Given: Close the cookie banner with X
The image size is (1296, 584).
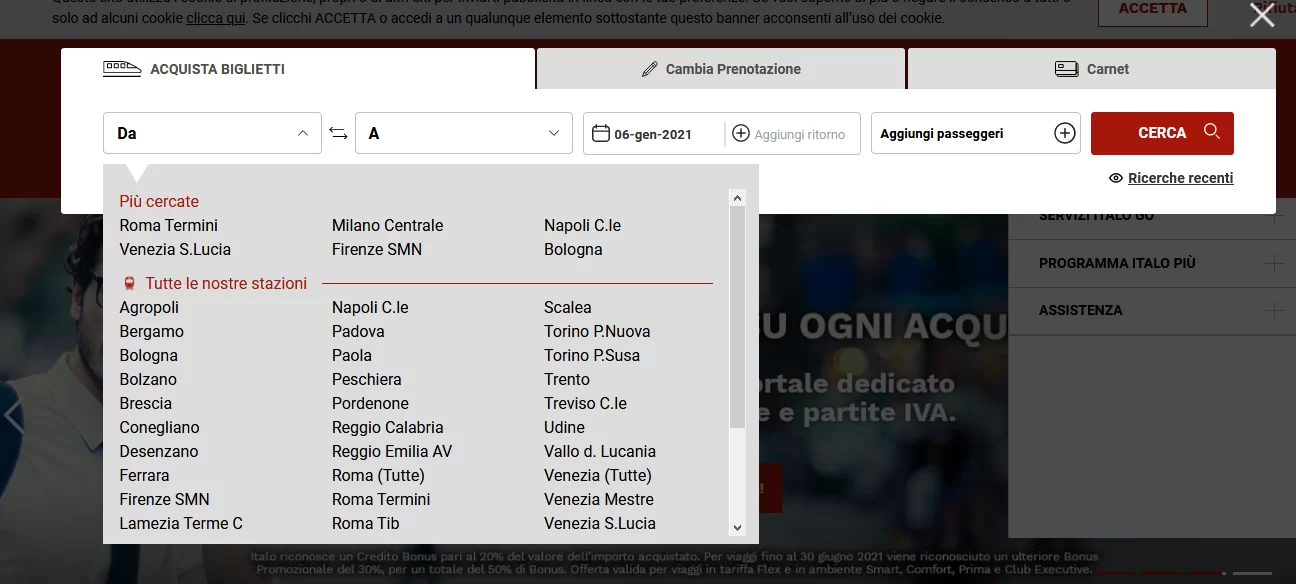Looking at the screenshot, I should (x=1262, y=15).
